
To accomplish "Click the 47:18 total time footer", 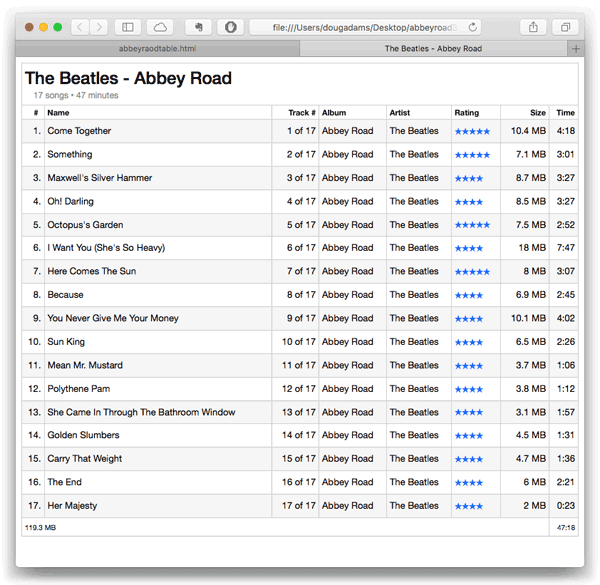I will click(566, 528).
